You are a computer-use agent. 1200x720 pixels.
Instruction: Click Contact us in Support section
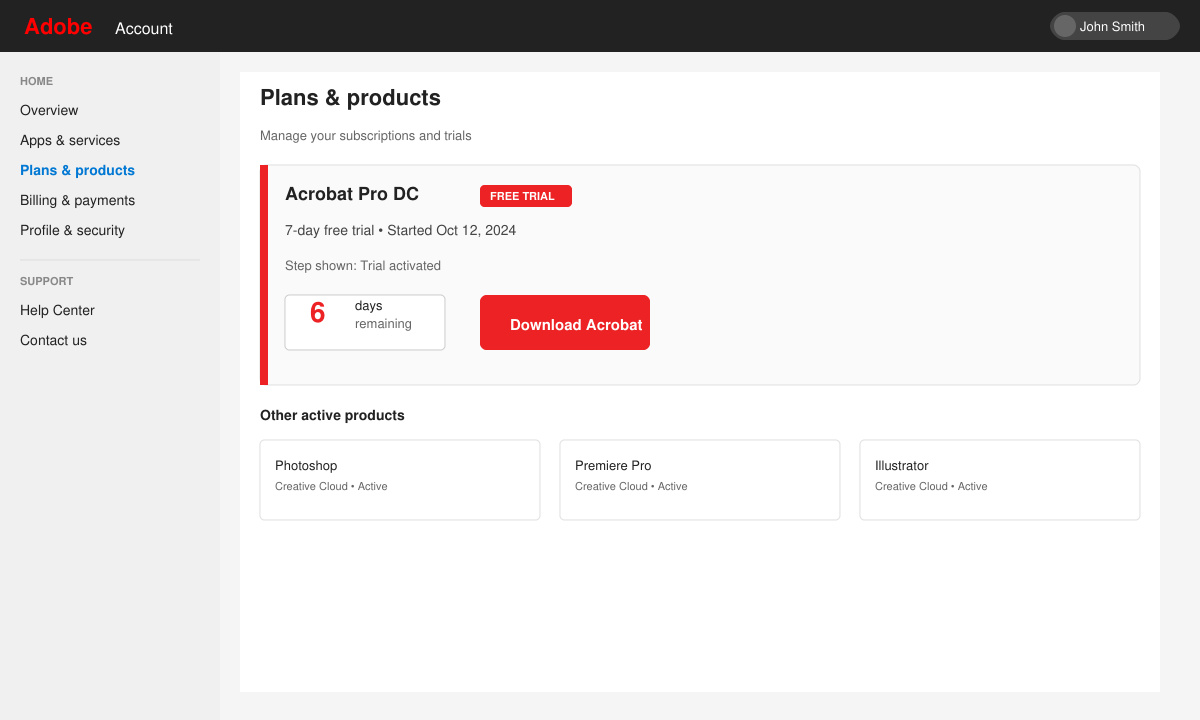[x=53, y=340]
